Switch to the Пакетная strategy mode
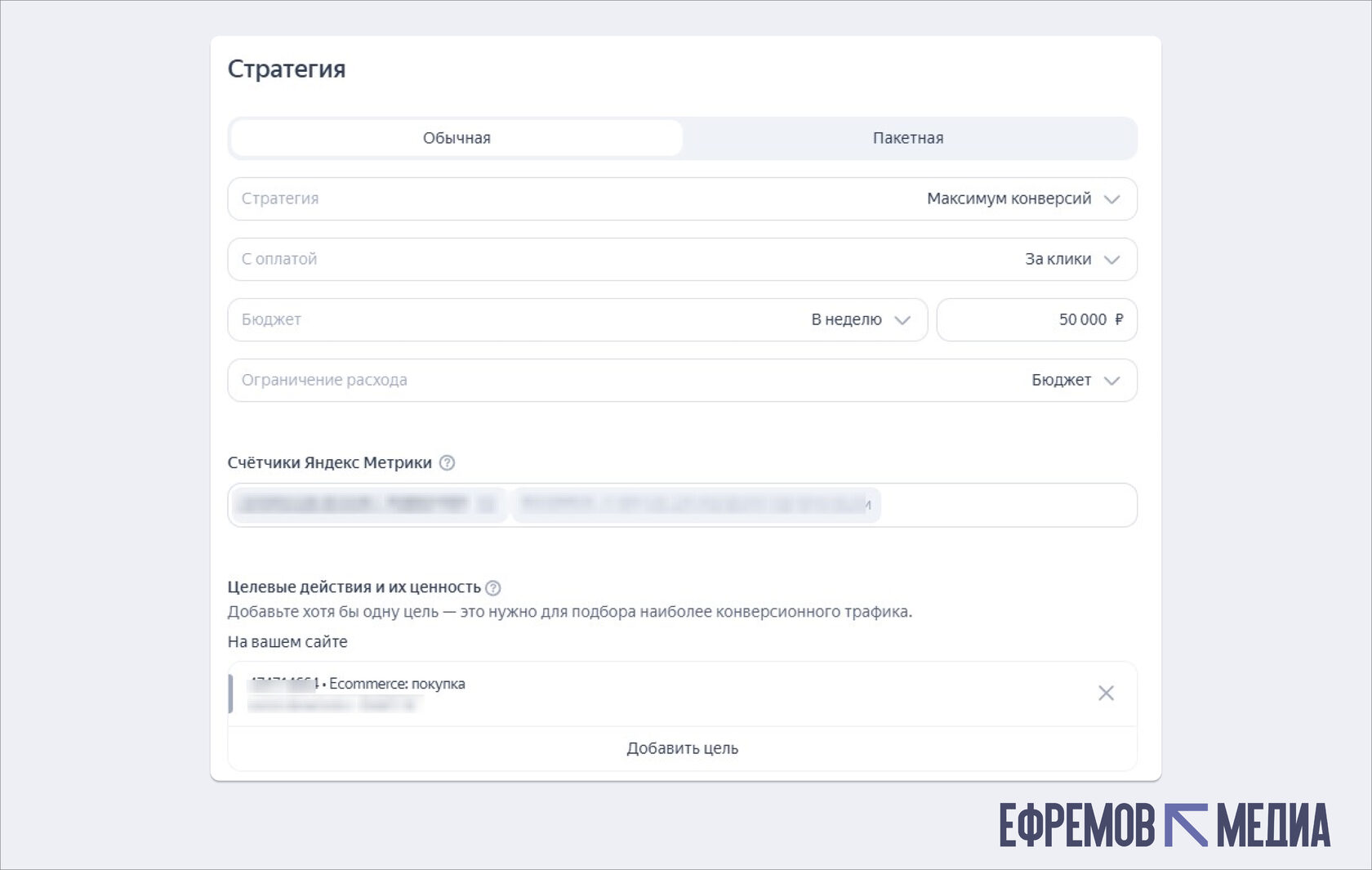Viewport: 1372px width, 870px height. [907, 138]
